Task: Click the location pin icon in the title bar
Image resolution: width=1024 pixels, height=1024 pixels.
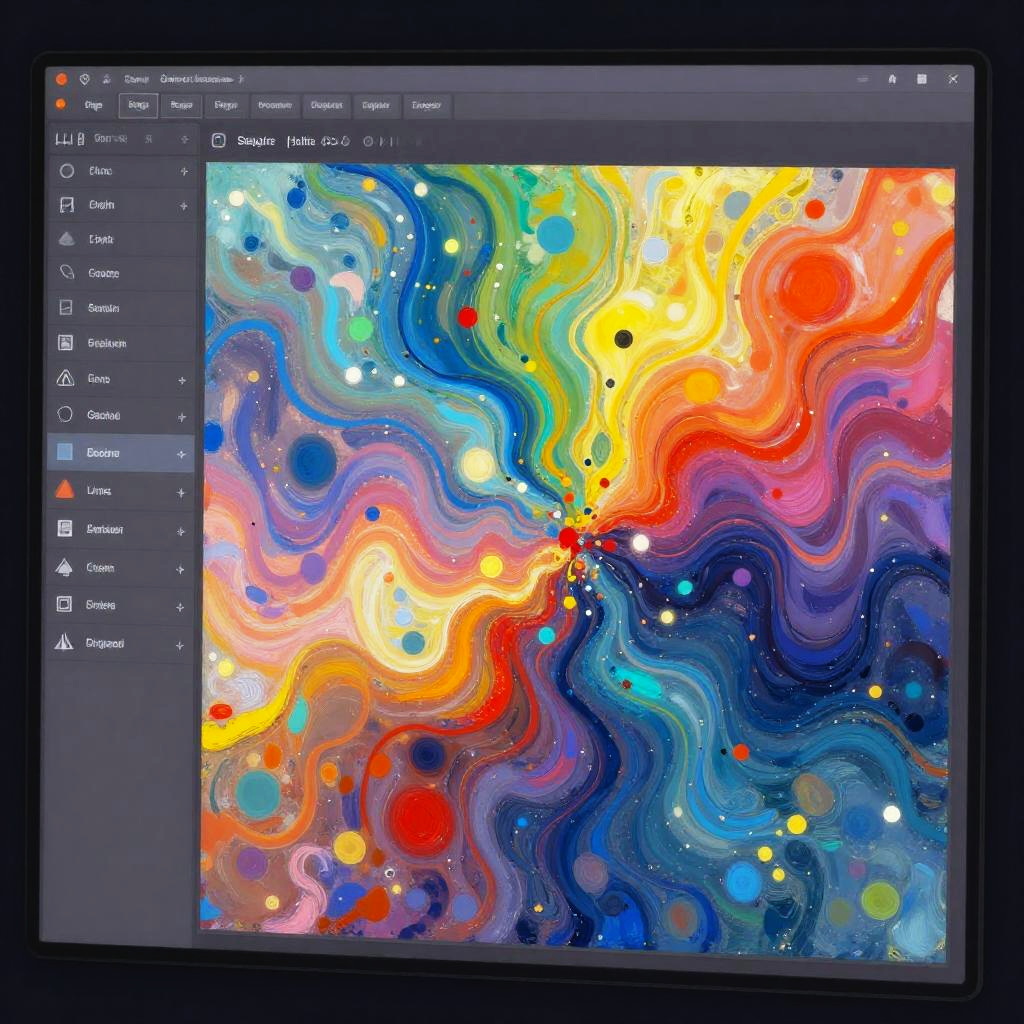Action: pyautogui.click(x=85, y=79)
